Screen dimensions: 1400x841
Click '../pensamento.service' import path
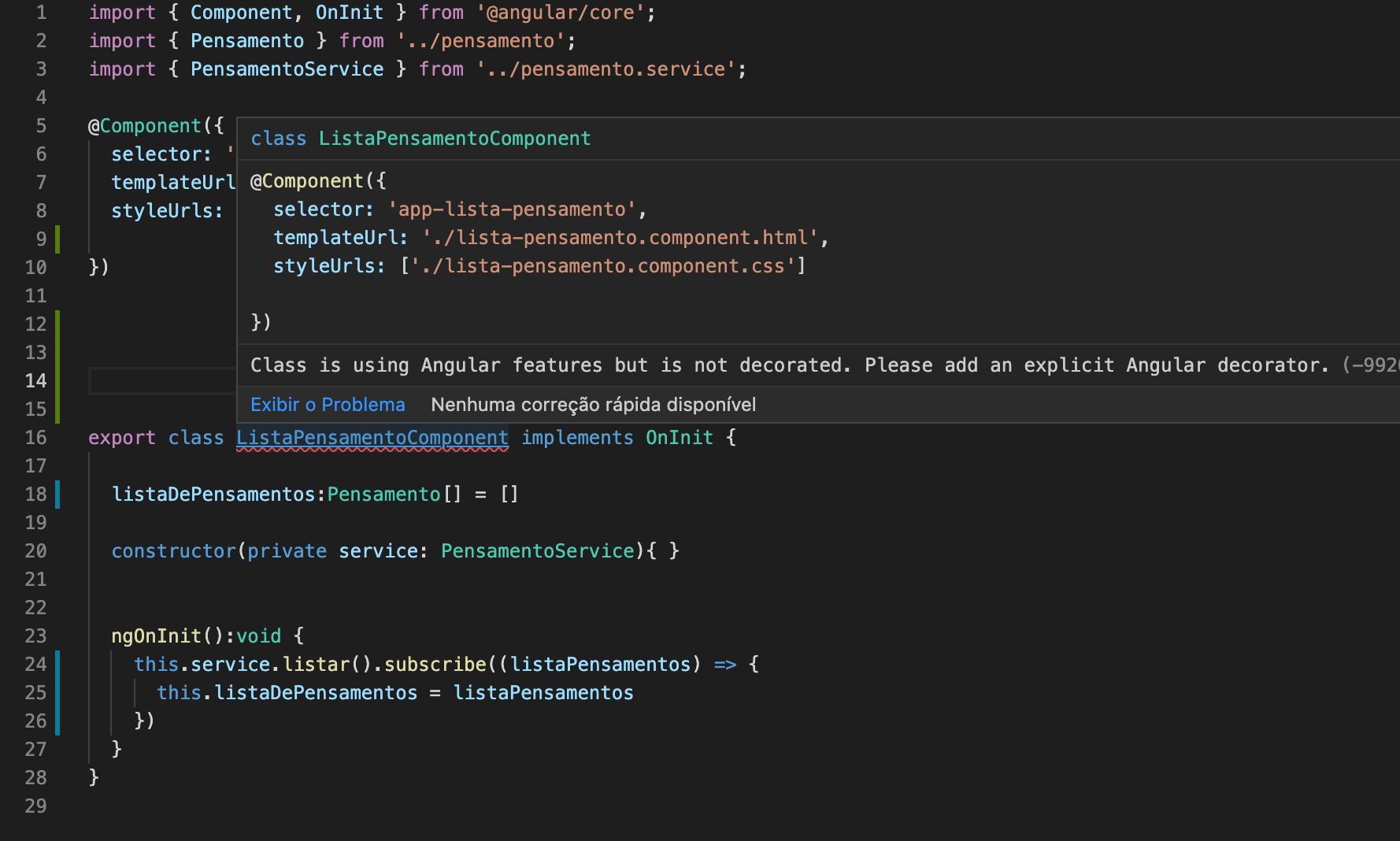(x=606, y=69)
